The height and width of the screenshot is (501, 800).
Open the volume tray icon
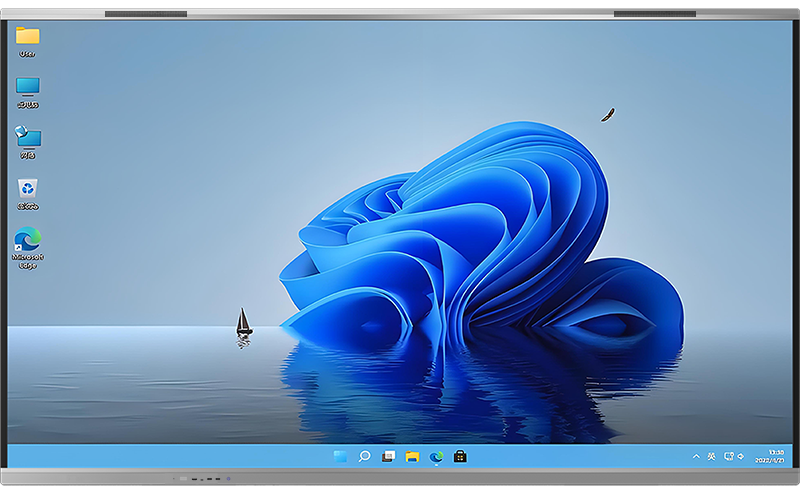(x=741, y=456)
